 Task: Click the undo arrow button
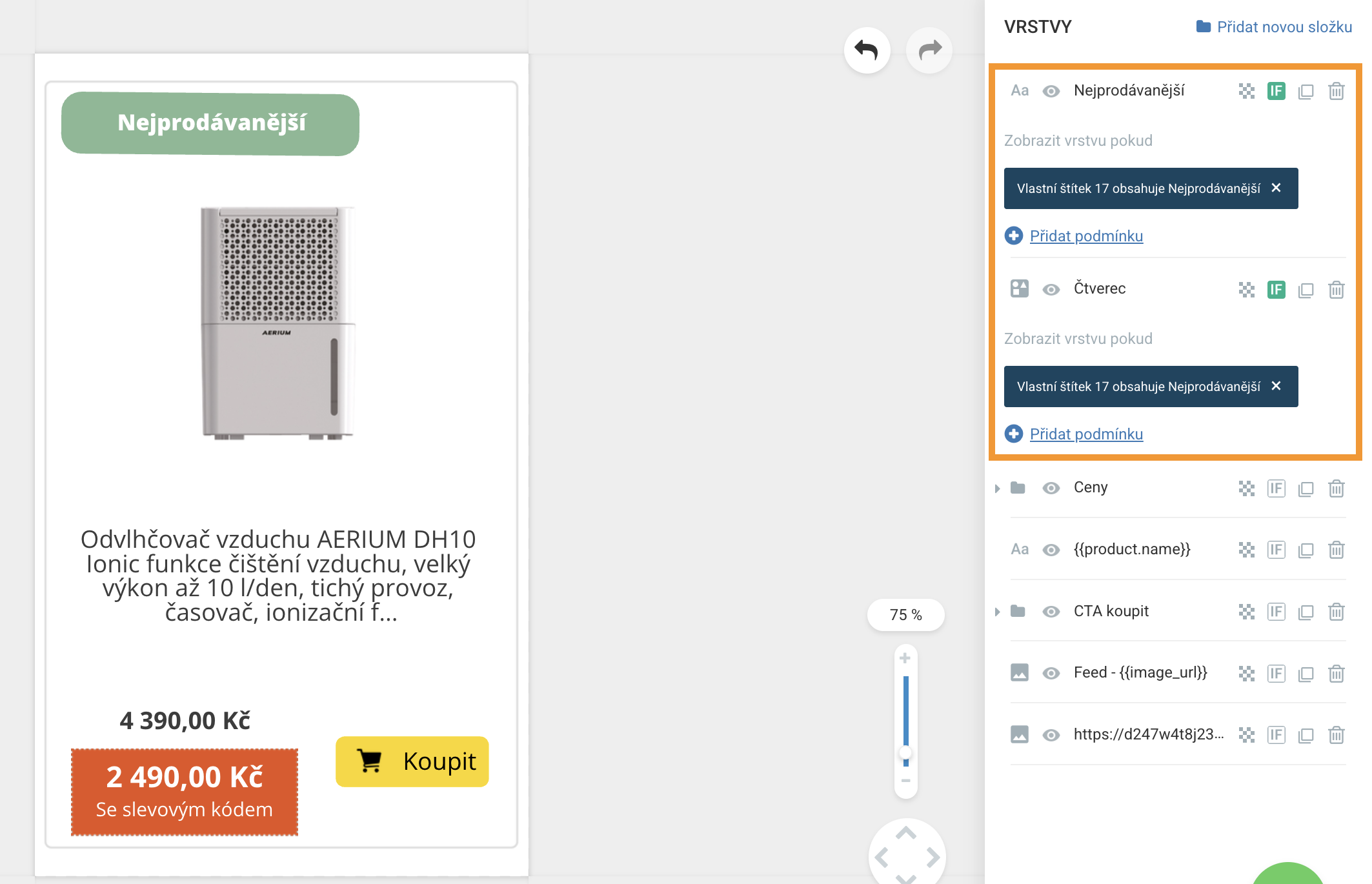click(x=867, y=50)
